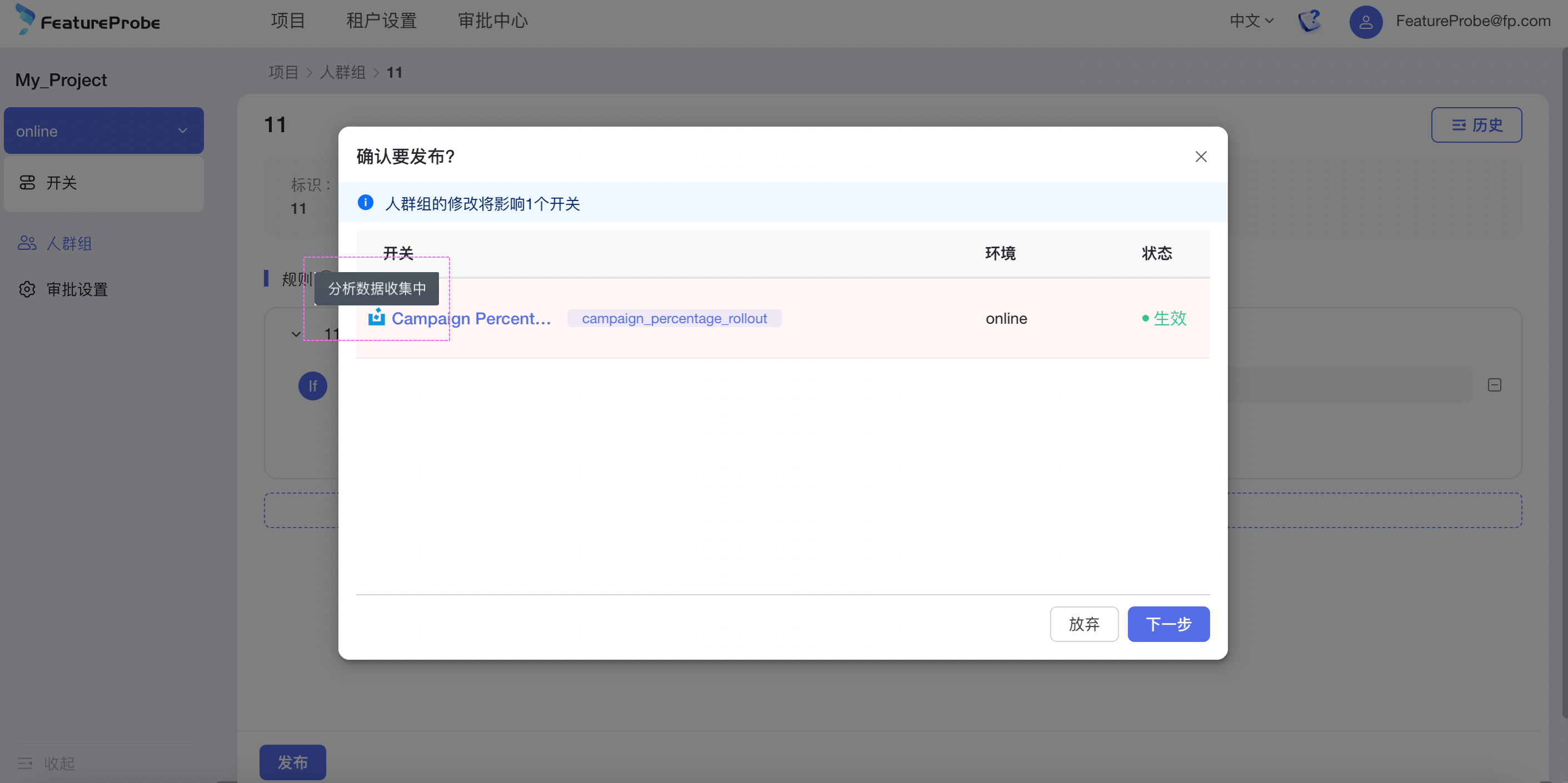
Task: Click the 收起 collapse sidebar icon
Action: [x=25, y=762]
